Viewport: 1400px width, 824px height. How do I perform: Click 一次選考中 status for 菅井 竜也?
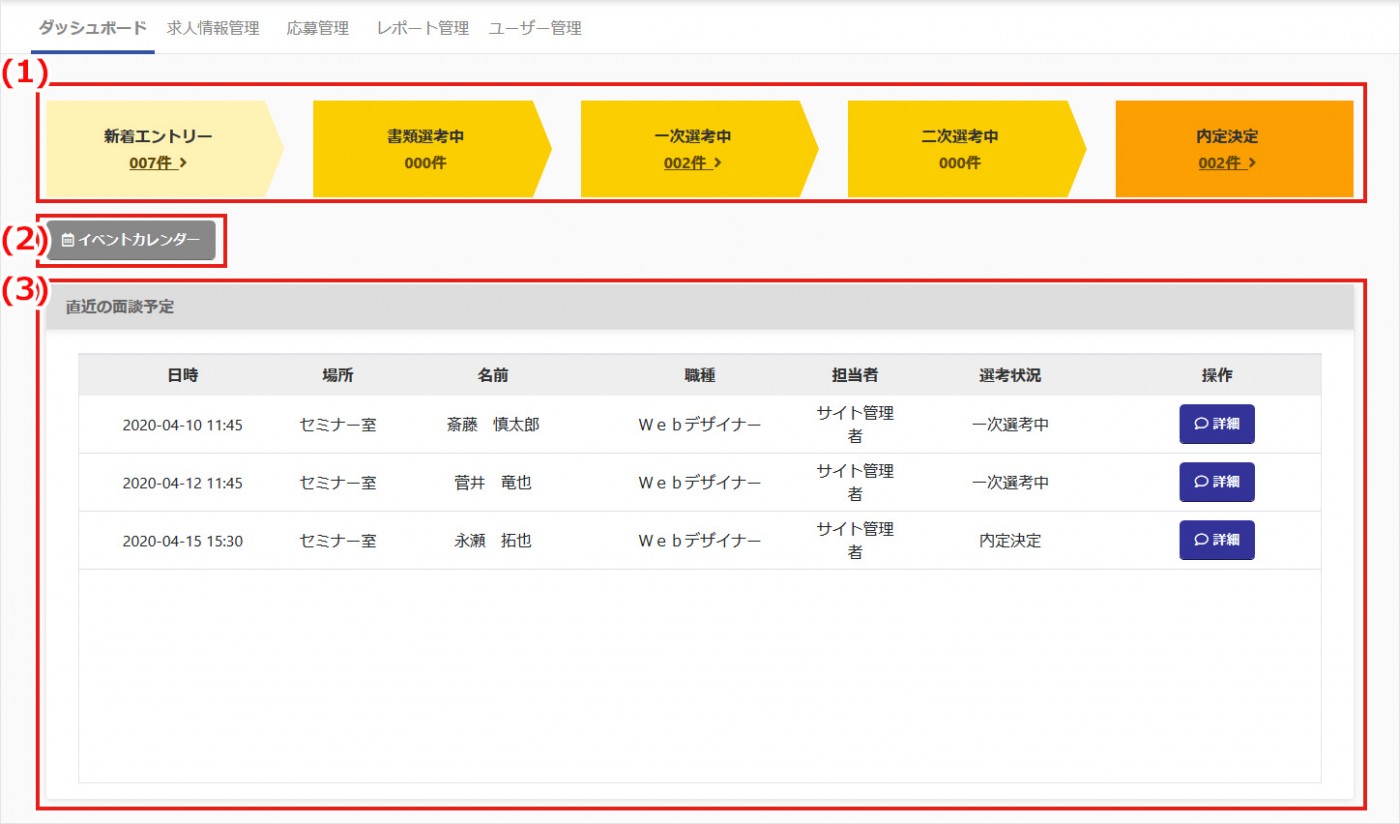coord(1010,483)
